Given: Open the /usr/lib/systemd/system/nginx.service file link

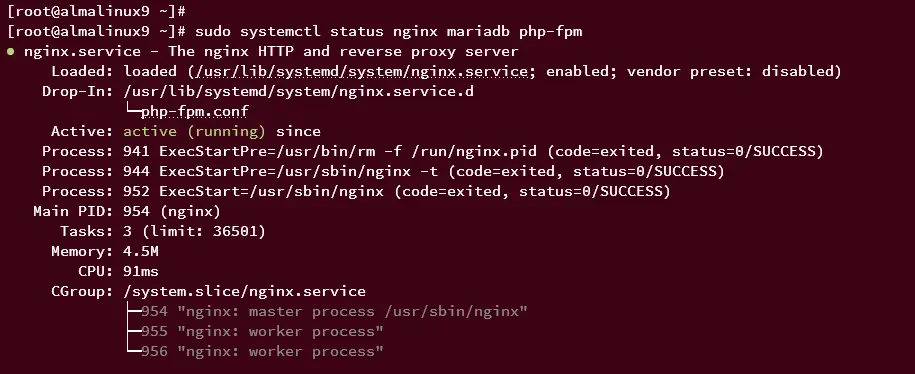Looking at the screenshot, I should [362, 72].
